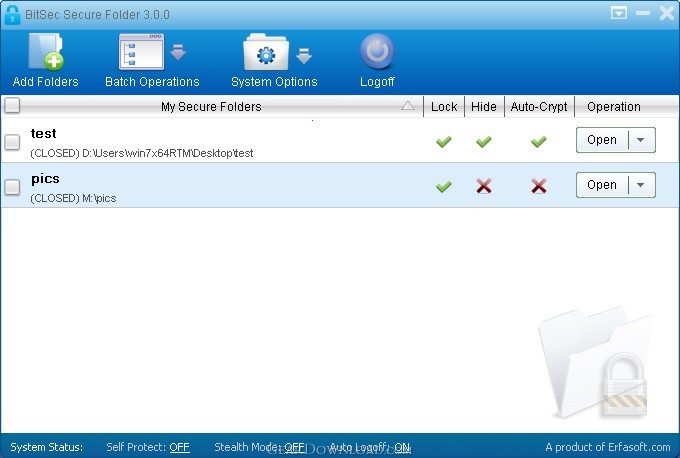Toggle Auto Logoff ON link

point(402,447)
